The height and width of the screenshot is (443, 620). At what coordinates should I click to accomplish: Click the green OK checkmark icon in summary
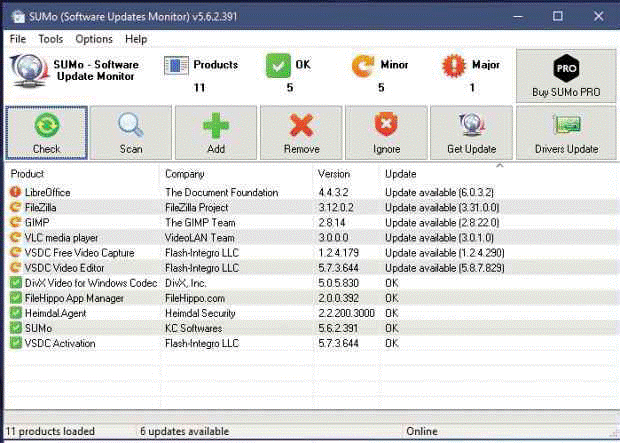pyautogui.click(x=278, y=66)
